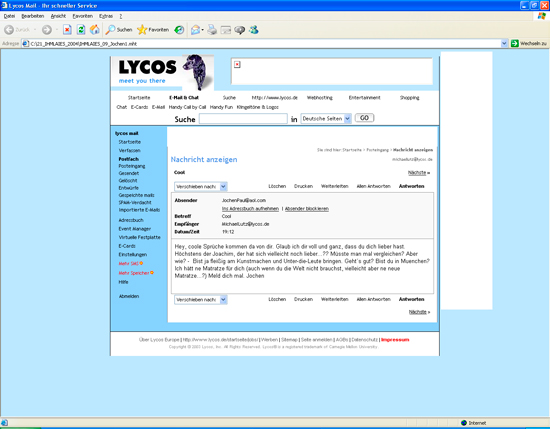Open Virtuelle Festplatte in sidebar

140,237
